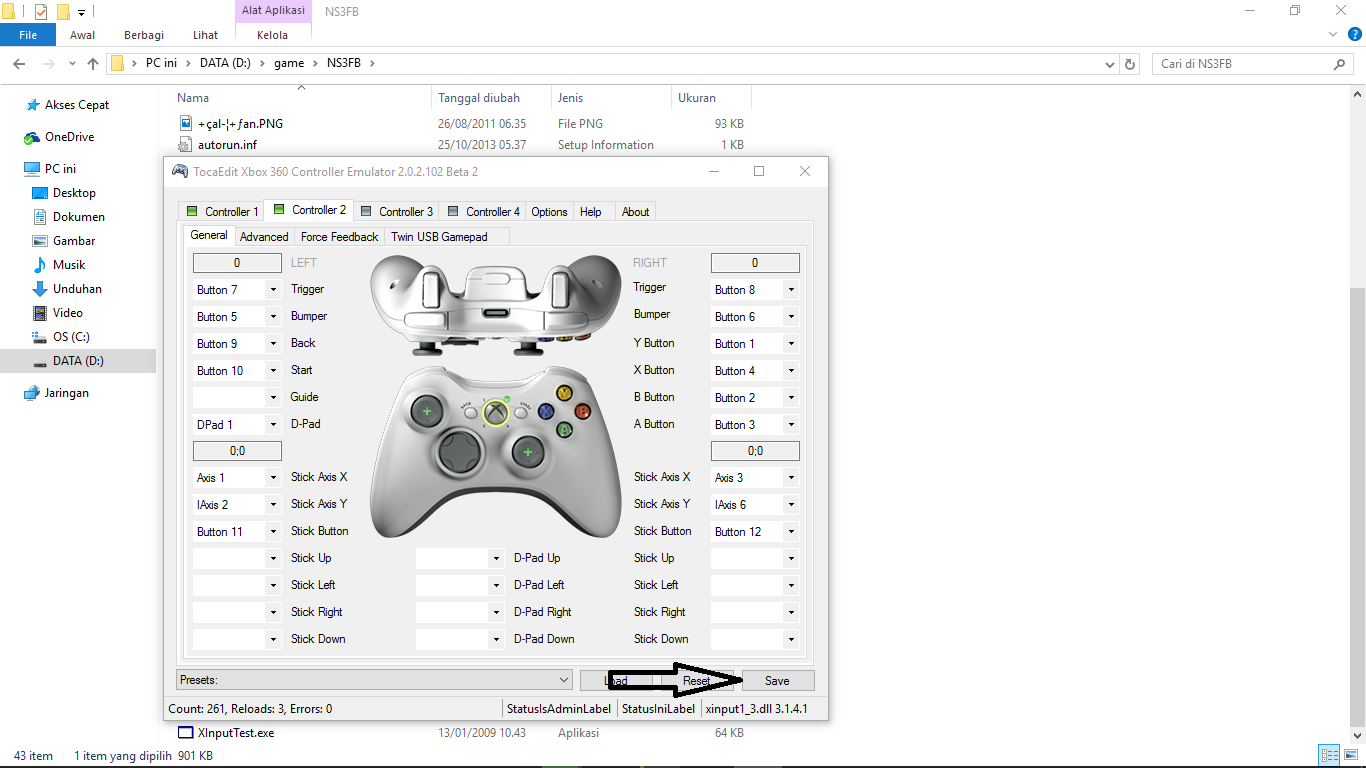Expand the D-Pad Up mapping dropdown
Screen dimensions: 1366x768
(x=496, y=558)
